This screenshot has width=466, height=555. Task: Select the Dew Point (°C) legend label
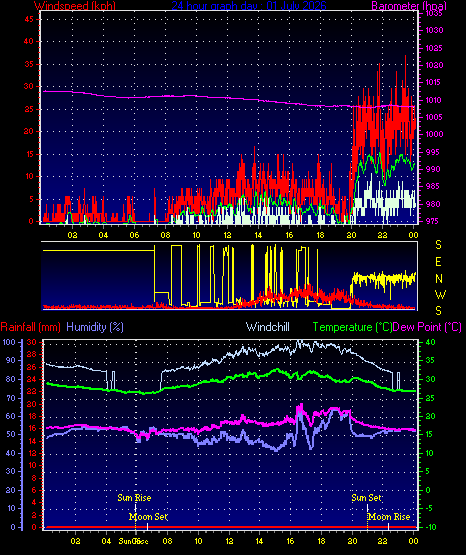tap(427, 327)
